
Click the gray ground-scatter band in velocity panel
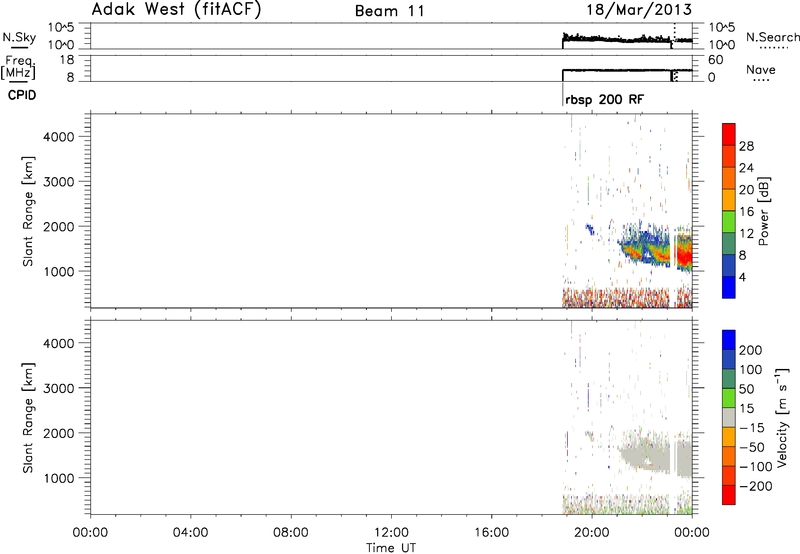(x=658, y=456)
